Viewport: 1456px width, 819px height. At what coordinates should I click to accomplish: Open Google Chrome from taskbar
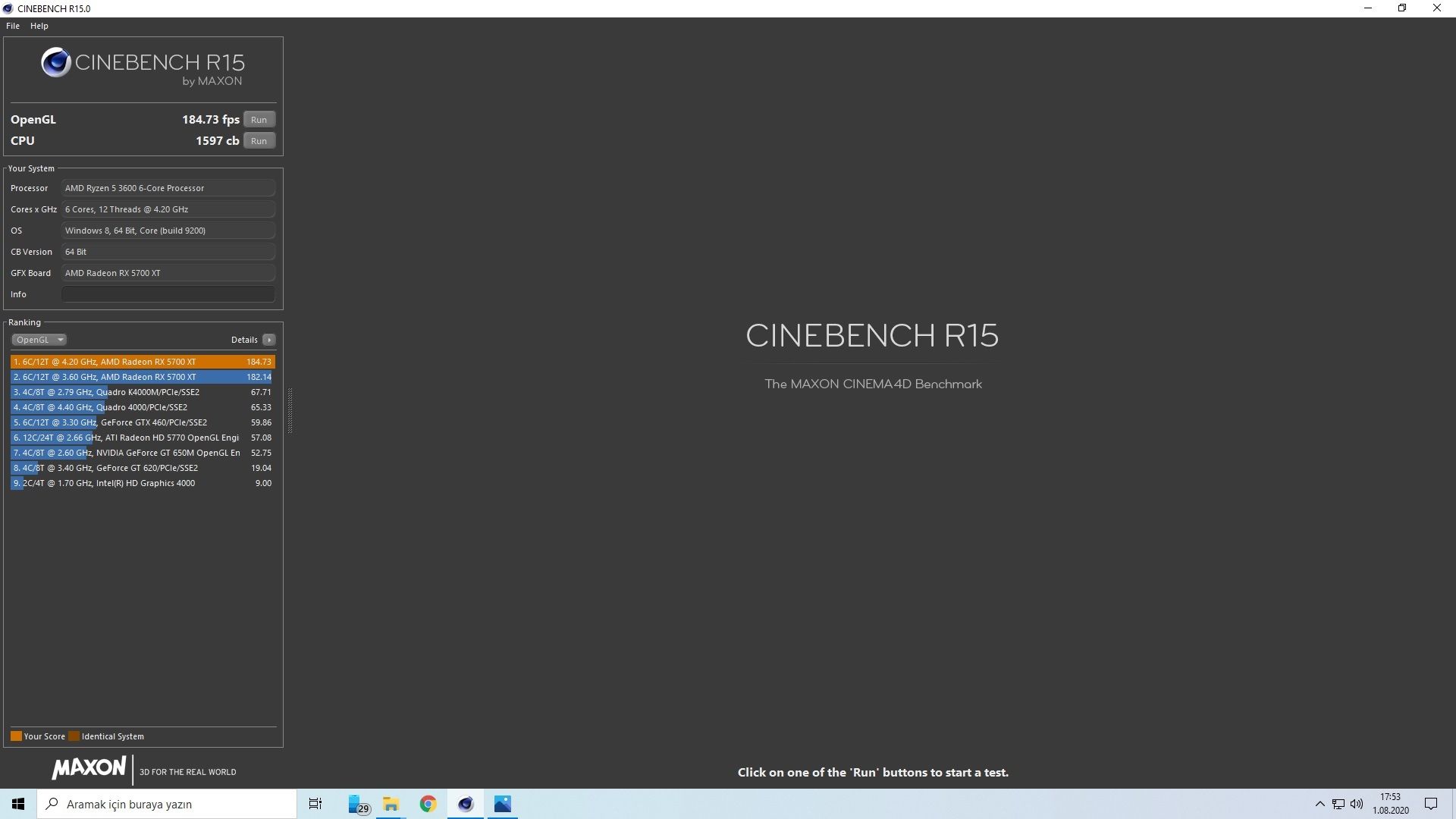click(x=428, y=804)
